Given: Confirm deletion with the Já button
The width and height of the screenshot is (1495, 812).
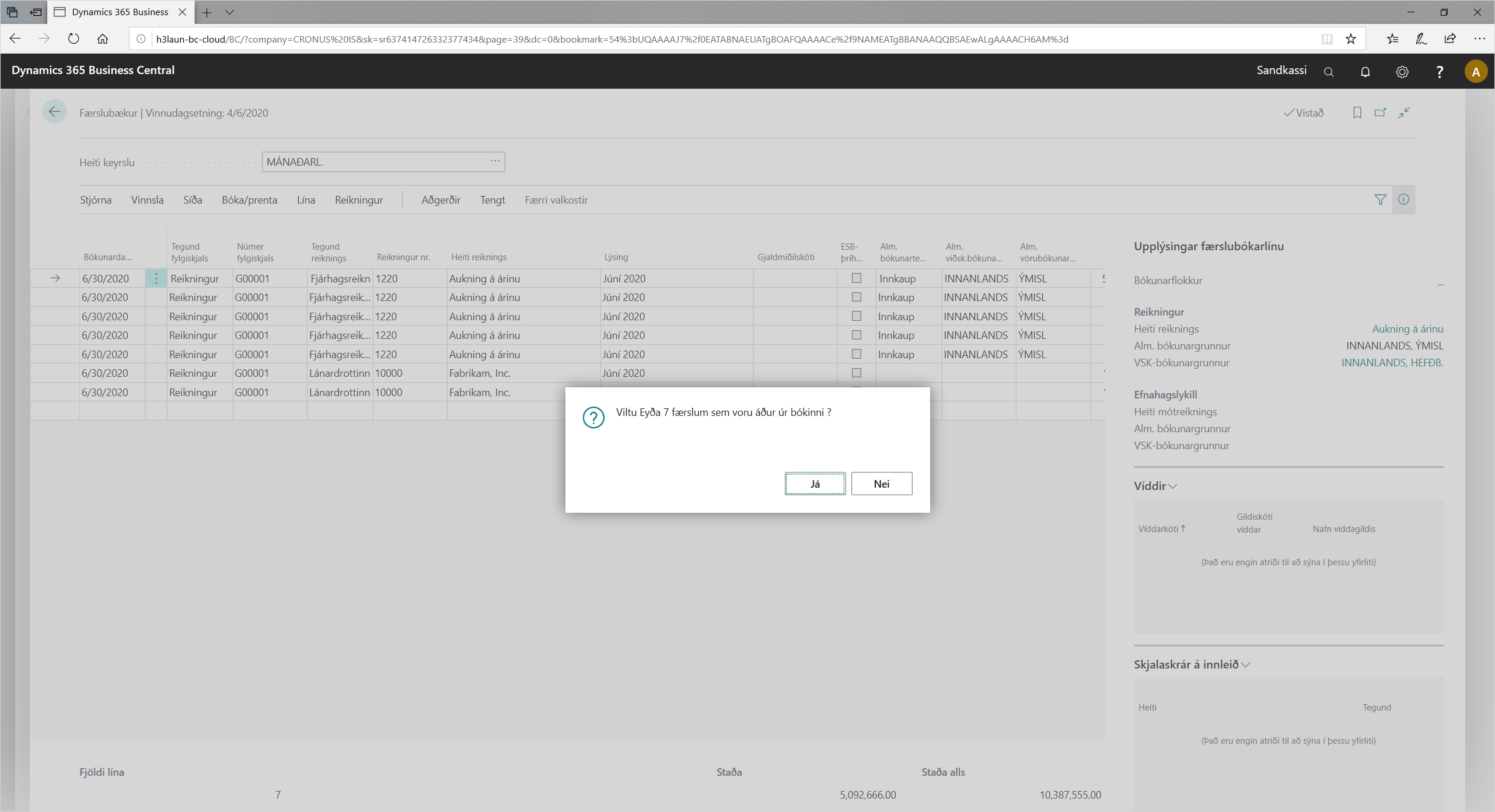Looking at the screenshot, I should (x=815, y=484).
